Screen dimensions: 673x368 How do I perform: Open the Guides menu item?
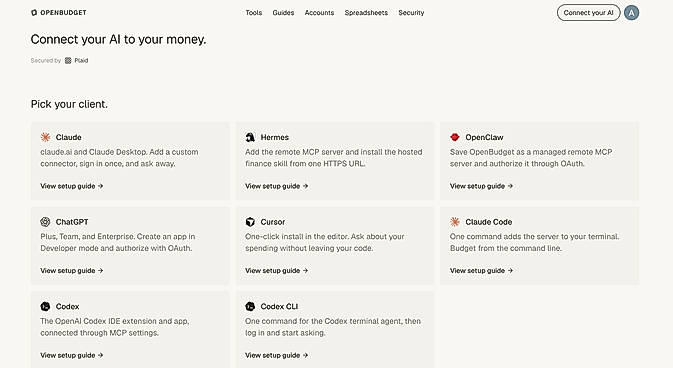[x=283, y=13]
